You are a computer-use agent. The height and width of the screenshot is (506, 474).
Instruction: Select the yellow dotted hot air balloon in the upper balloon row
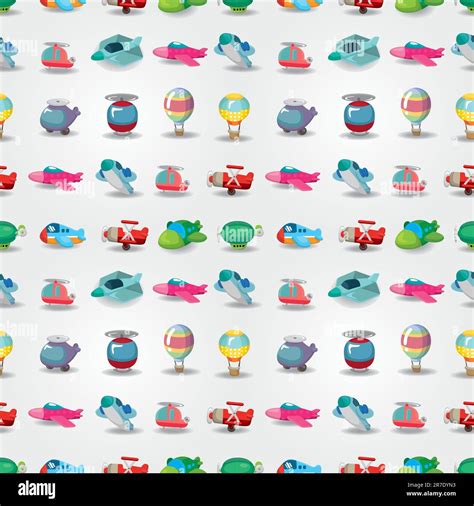(234, 116)
